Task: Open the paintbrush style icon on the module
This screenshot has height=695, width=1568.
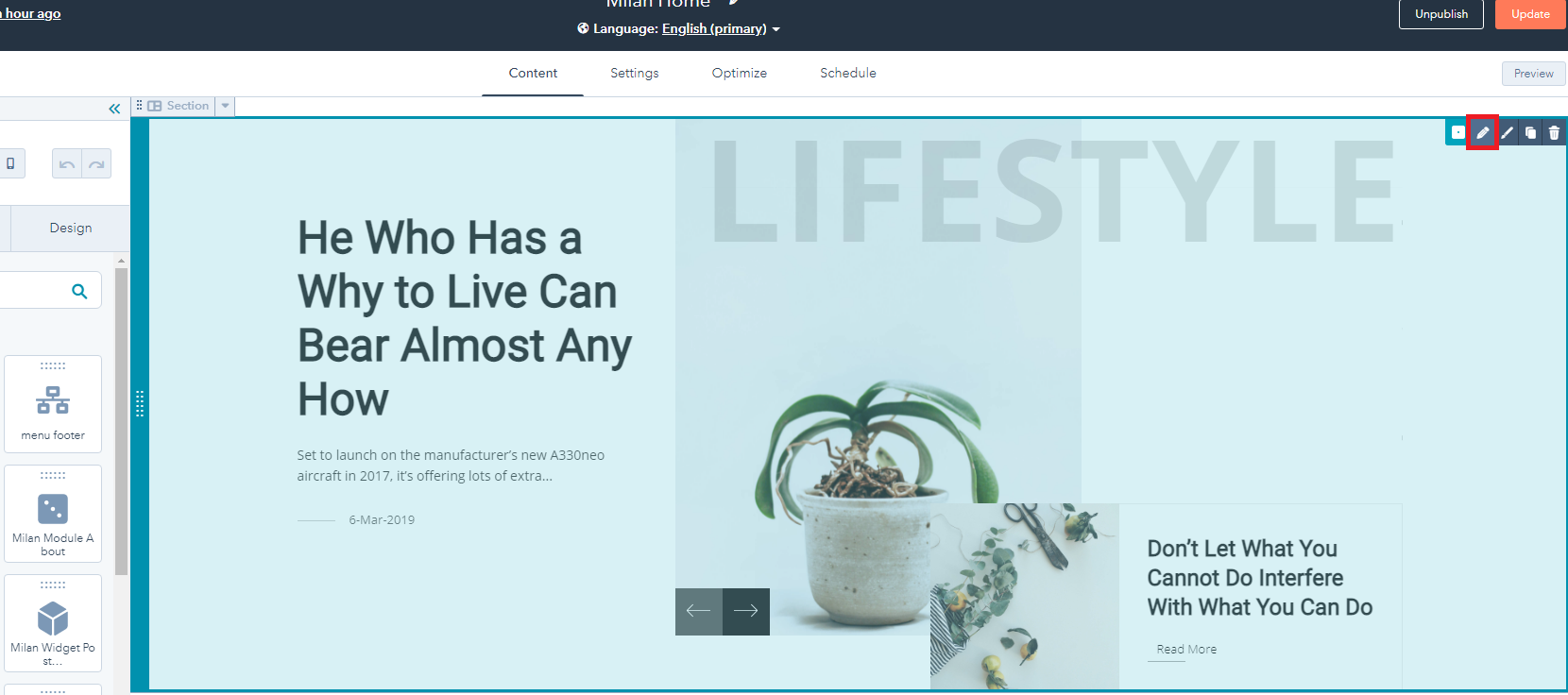Action: tap(1507, 133)
